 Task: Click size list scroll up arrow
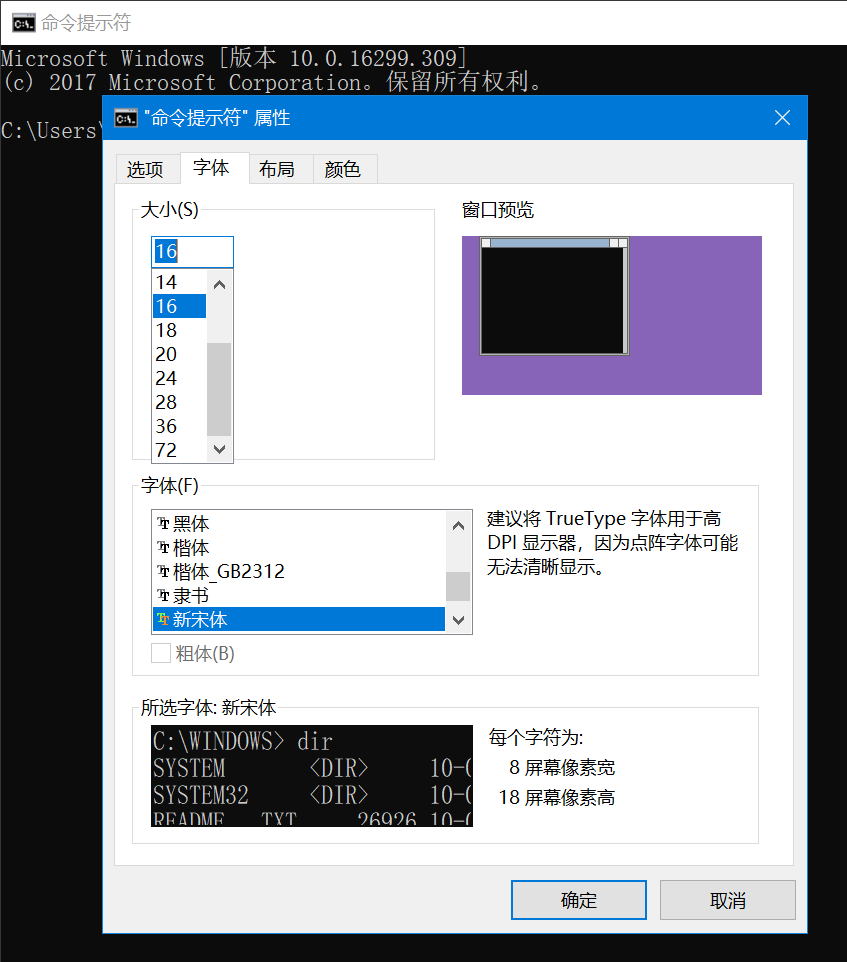[x=220, y=285]
